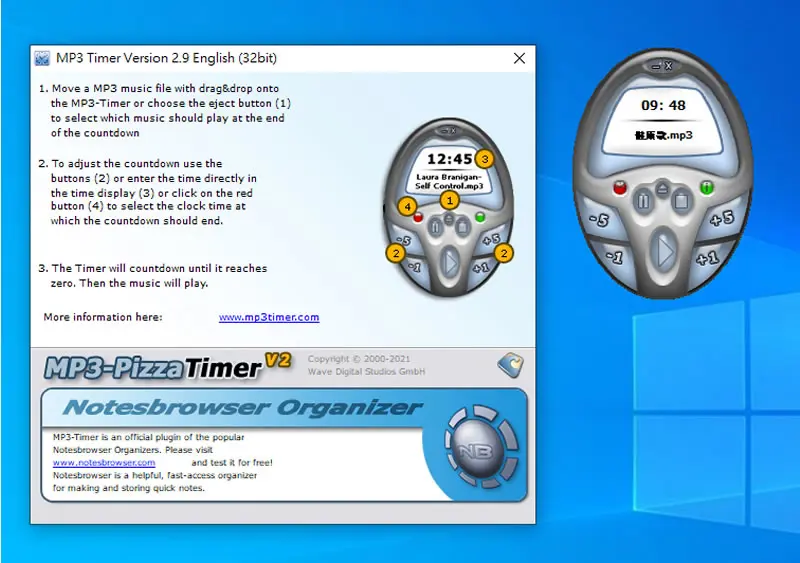Add five minutes with the +5 button

tap(721, 219)
